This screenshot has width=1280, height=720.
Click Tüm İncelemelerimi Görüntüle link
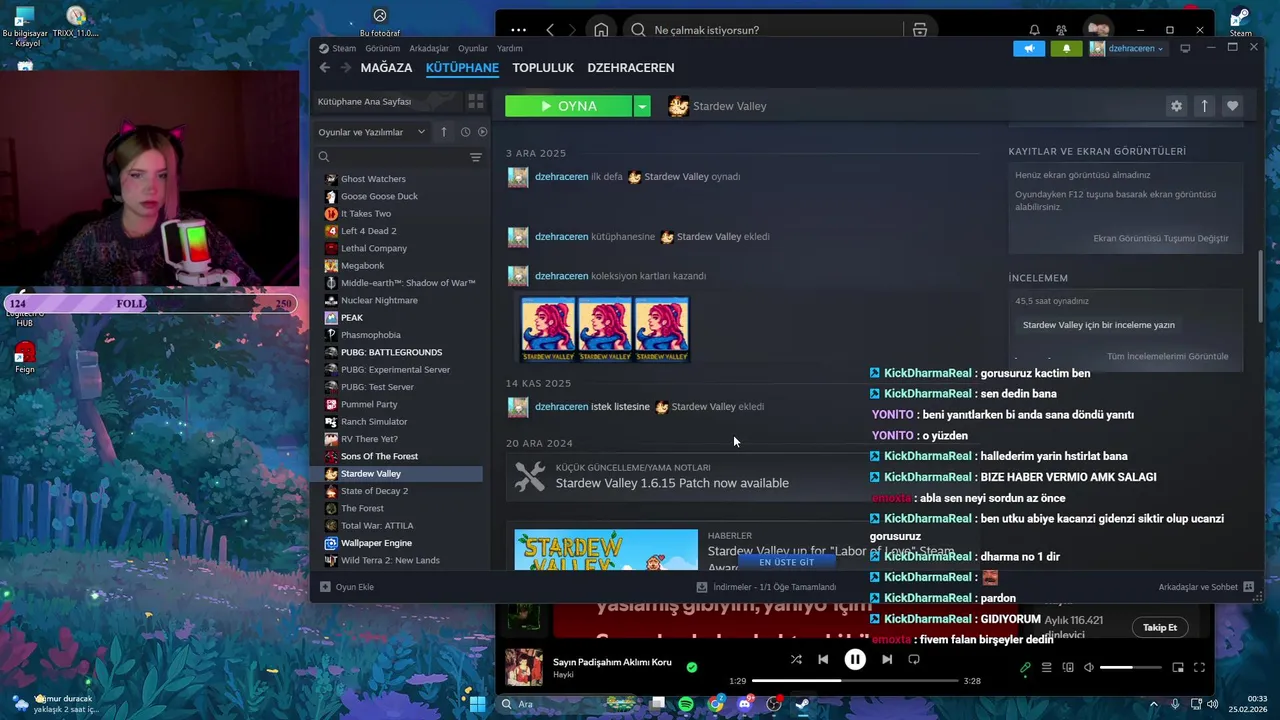click(1167, 357)
